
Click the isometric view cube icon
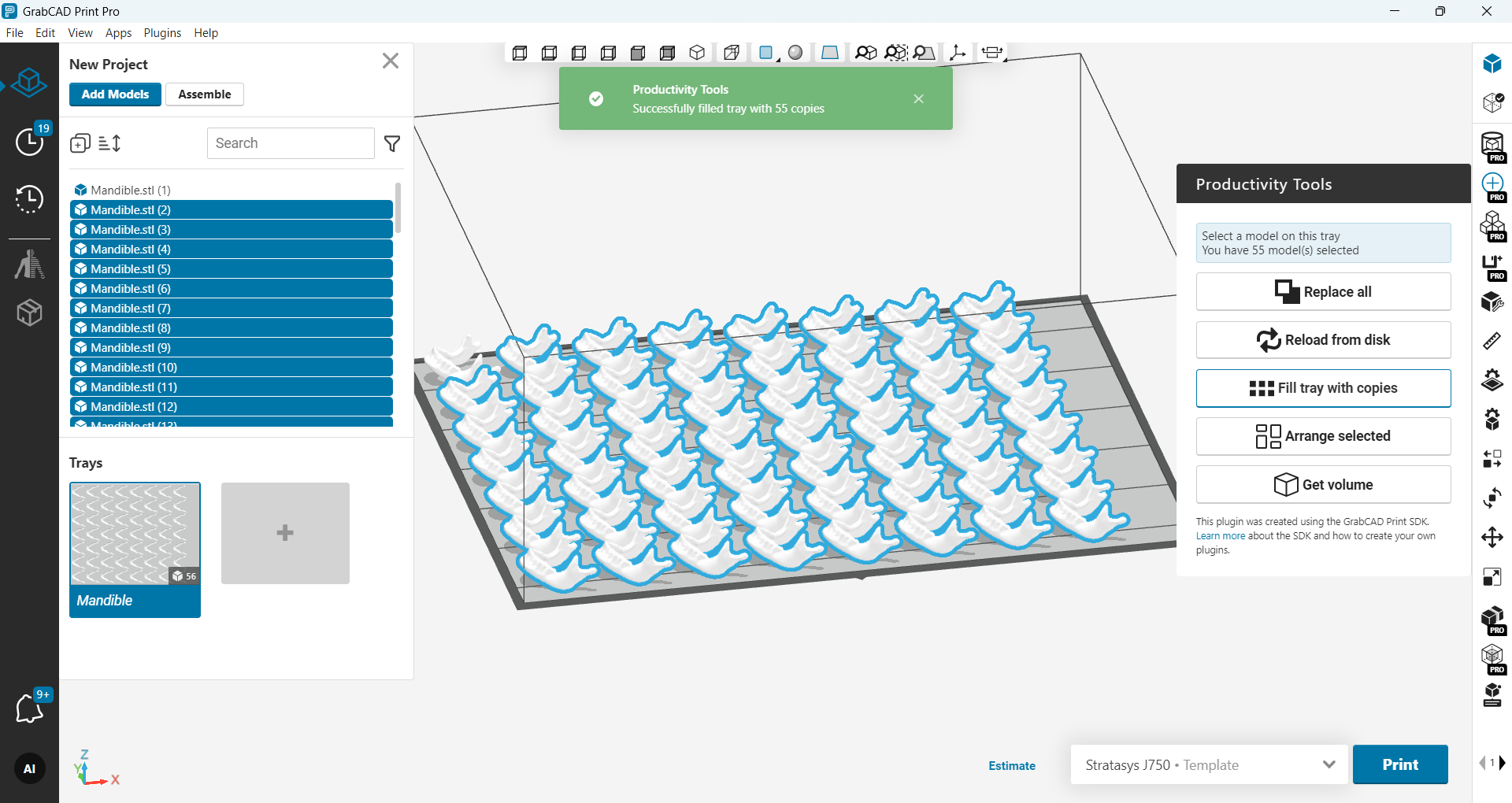[x=697, y=53]
